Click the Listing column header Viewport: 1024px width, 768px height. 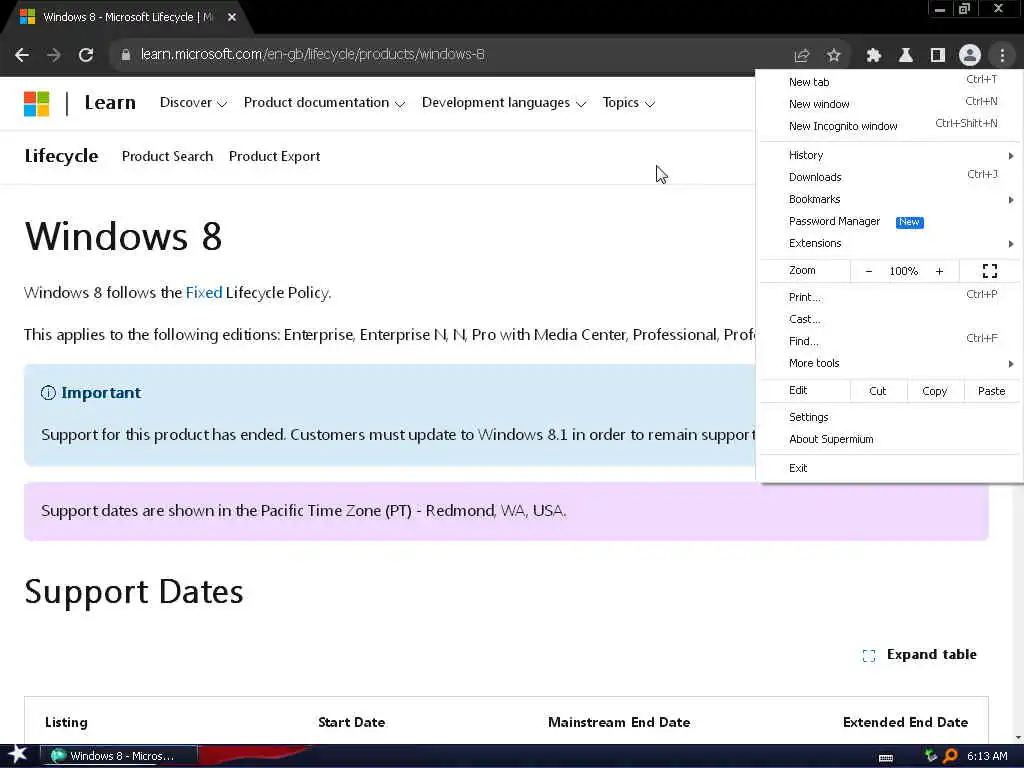67,722
